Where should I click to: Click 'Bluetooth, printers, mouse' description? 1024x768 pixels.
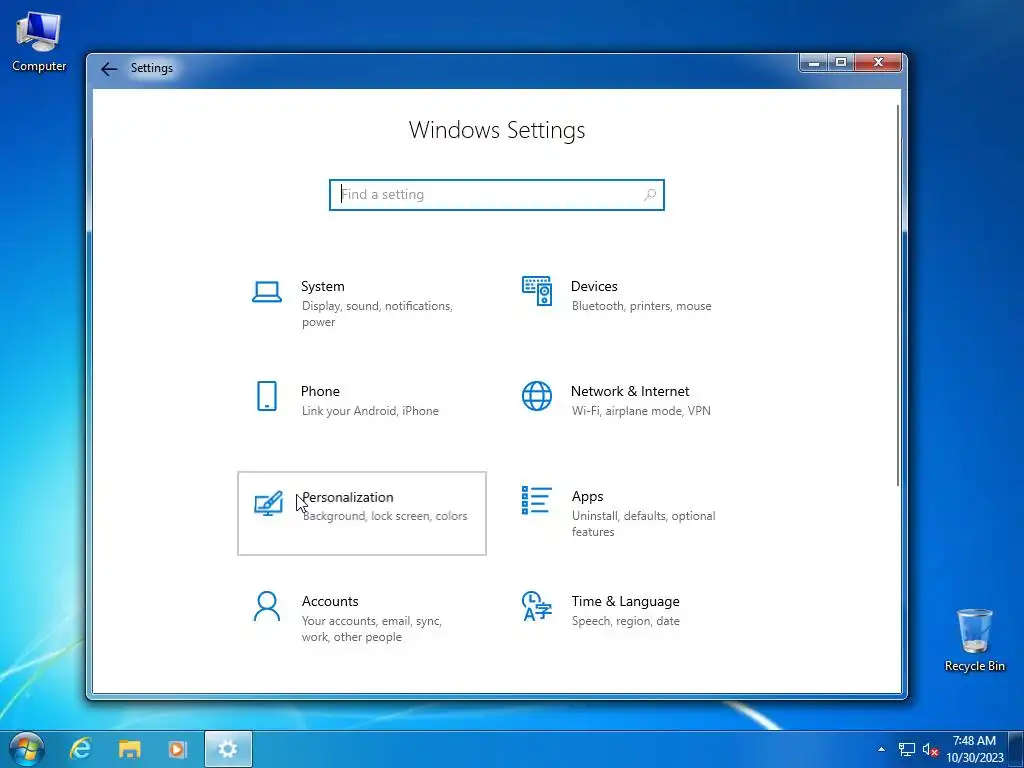[x=641, y=306]
